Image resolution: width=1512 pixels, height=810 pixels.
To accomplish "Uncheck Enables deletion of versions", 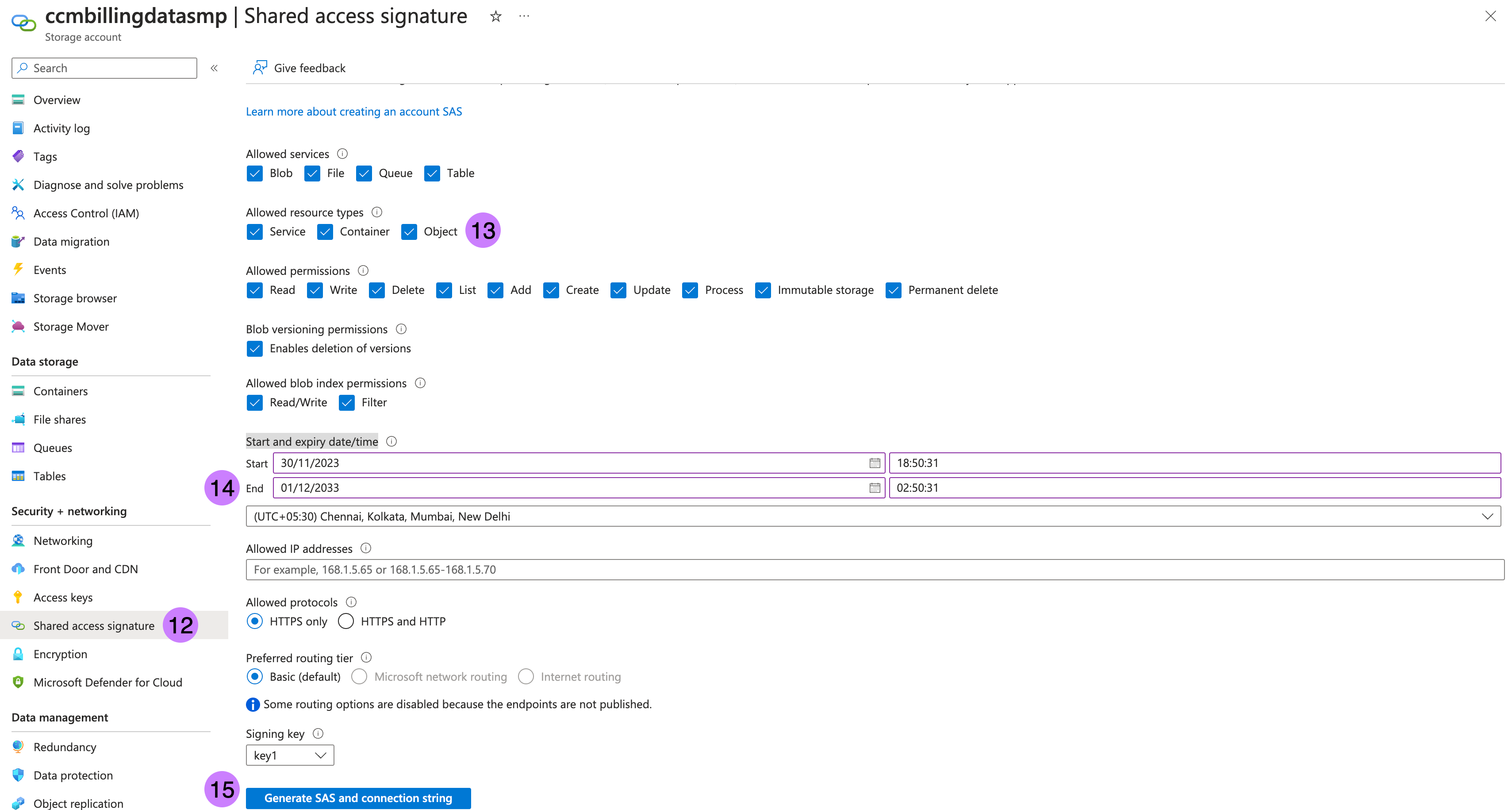I will click(x=255, y=348).
